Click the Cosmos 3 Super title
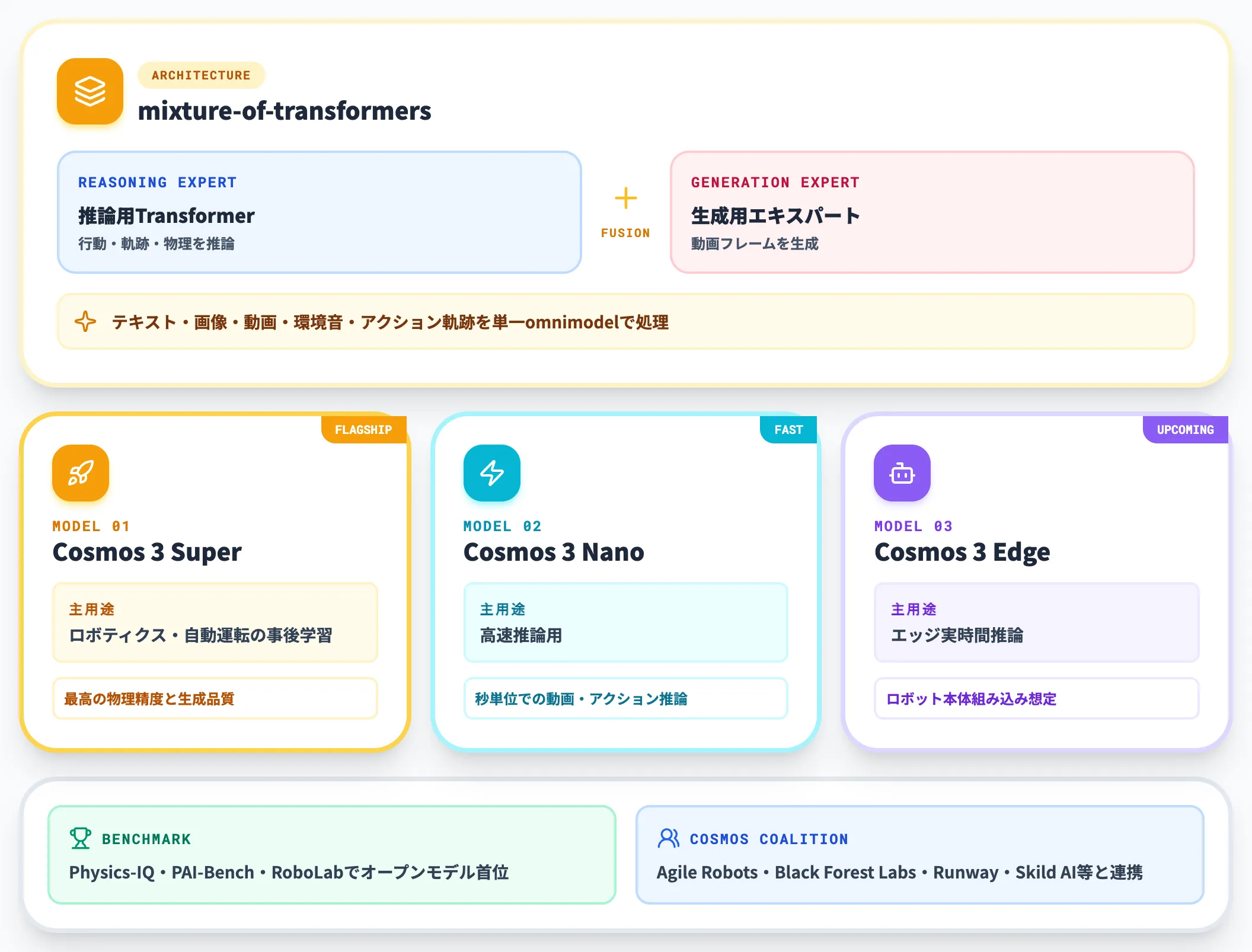Image resolution: width=1252 pixels, height=952 pixels. [x=147, y=552]
